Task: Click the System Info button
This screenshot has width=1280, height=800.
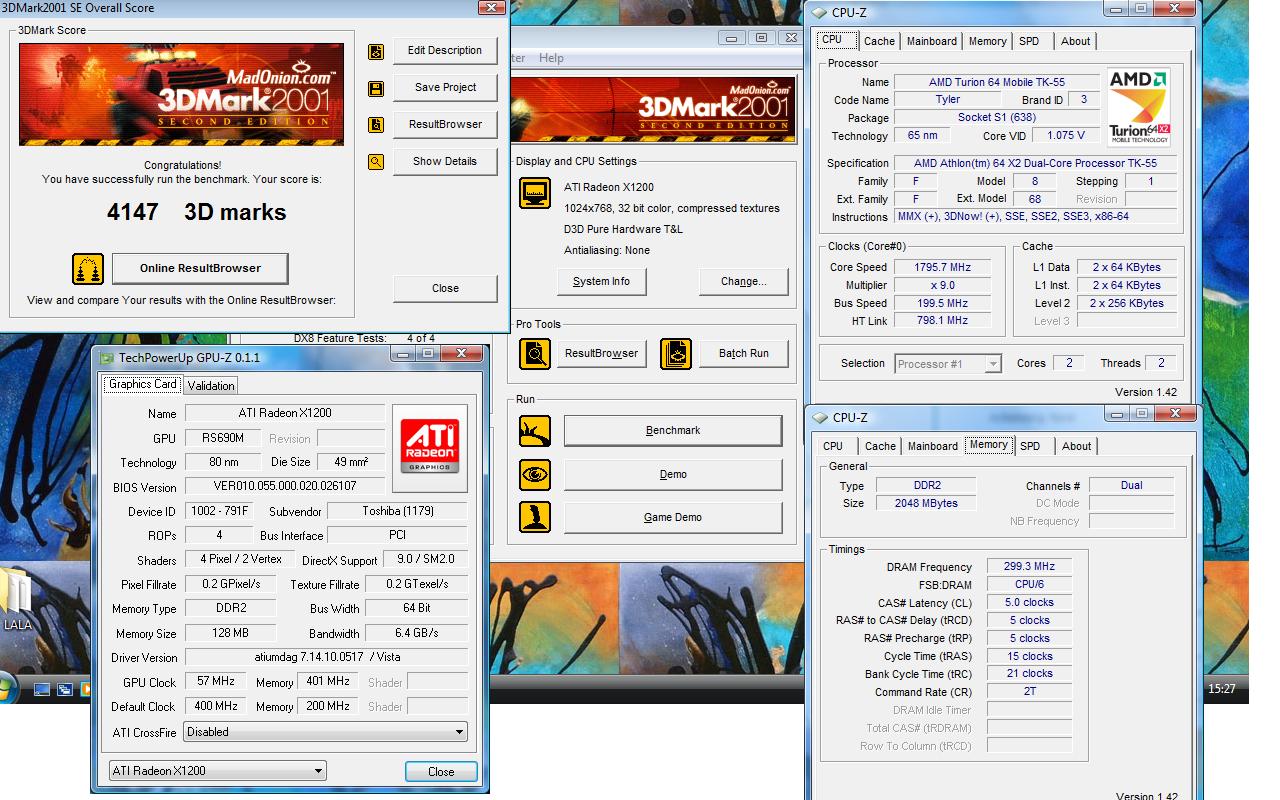Action: [x=601, y=282]
